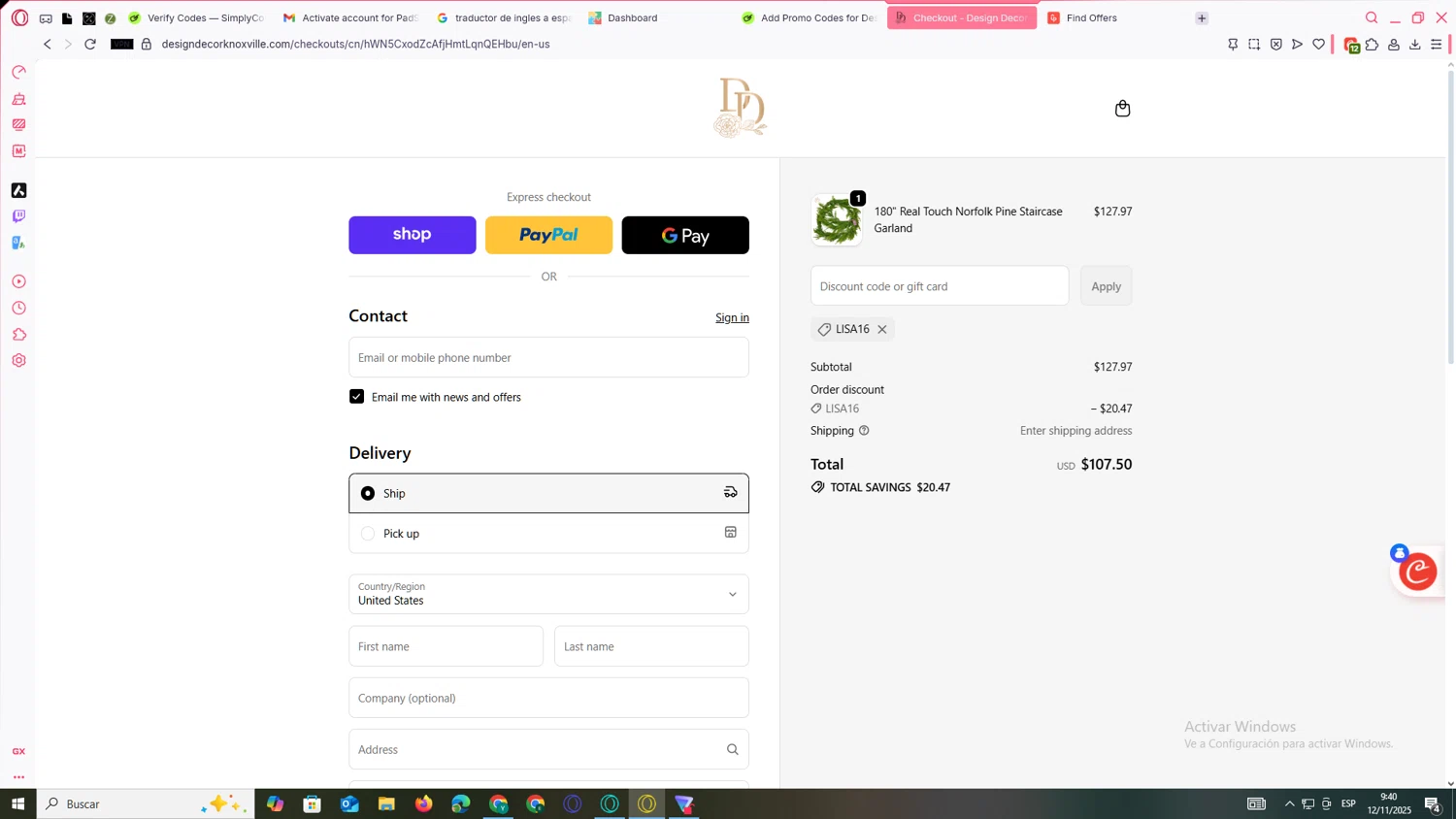Open History clock icon in sidebar

click(18, 308)
